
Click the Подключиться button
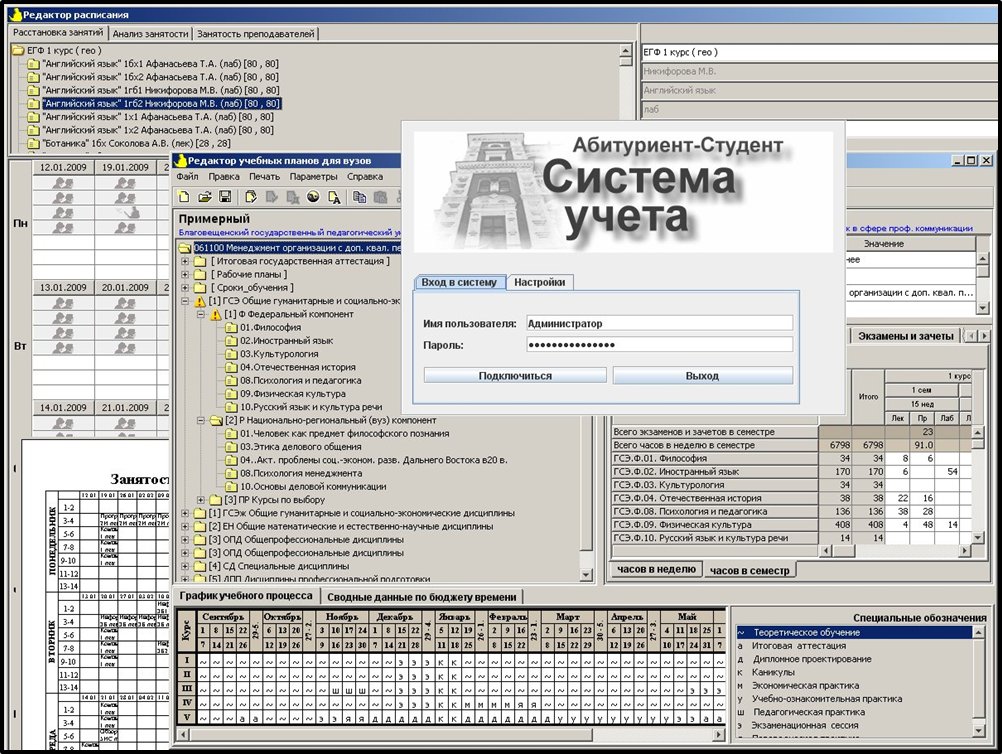coord(515,376)
